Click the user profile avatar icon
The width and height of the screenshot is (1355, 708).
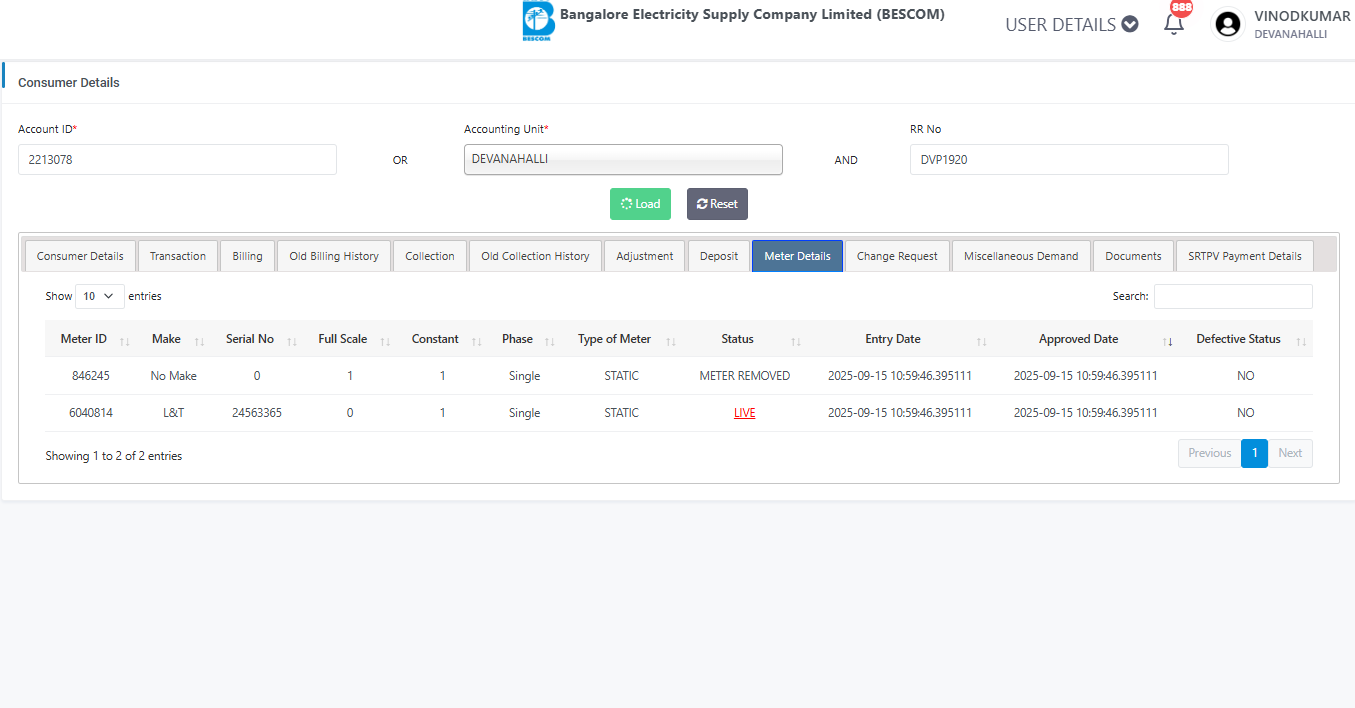click(x=1227, y=24)
